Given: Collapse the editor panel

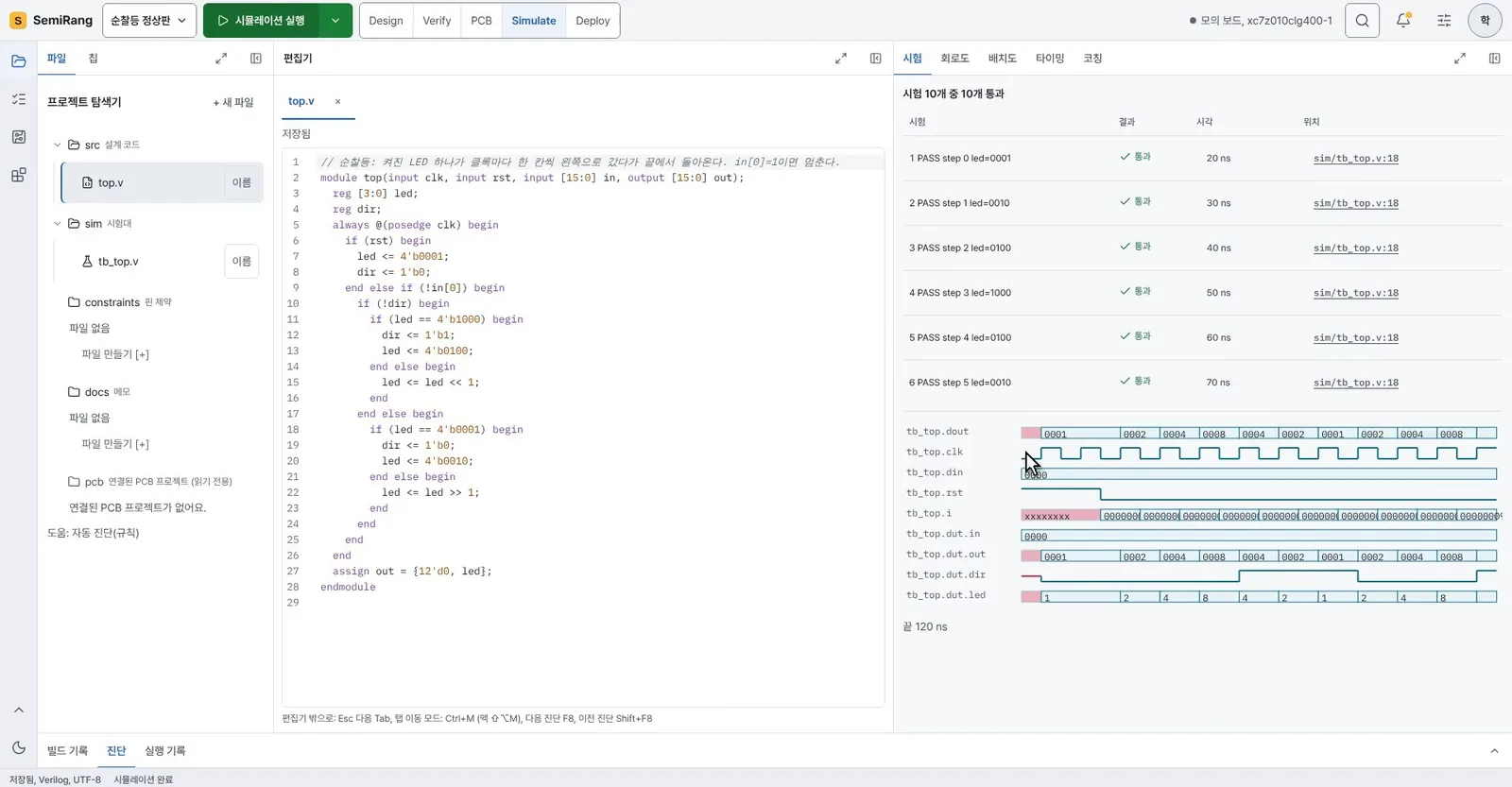Looking at the screenshot, I should [876, 59].
